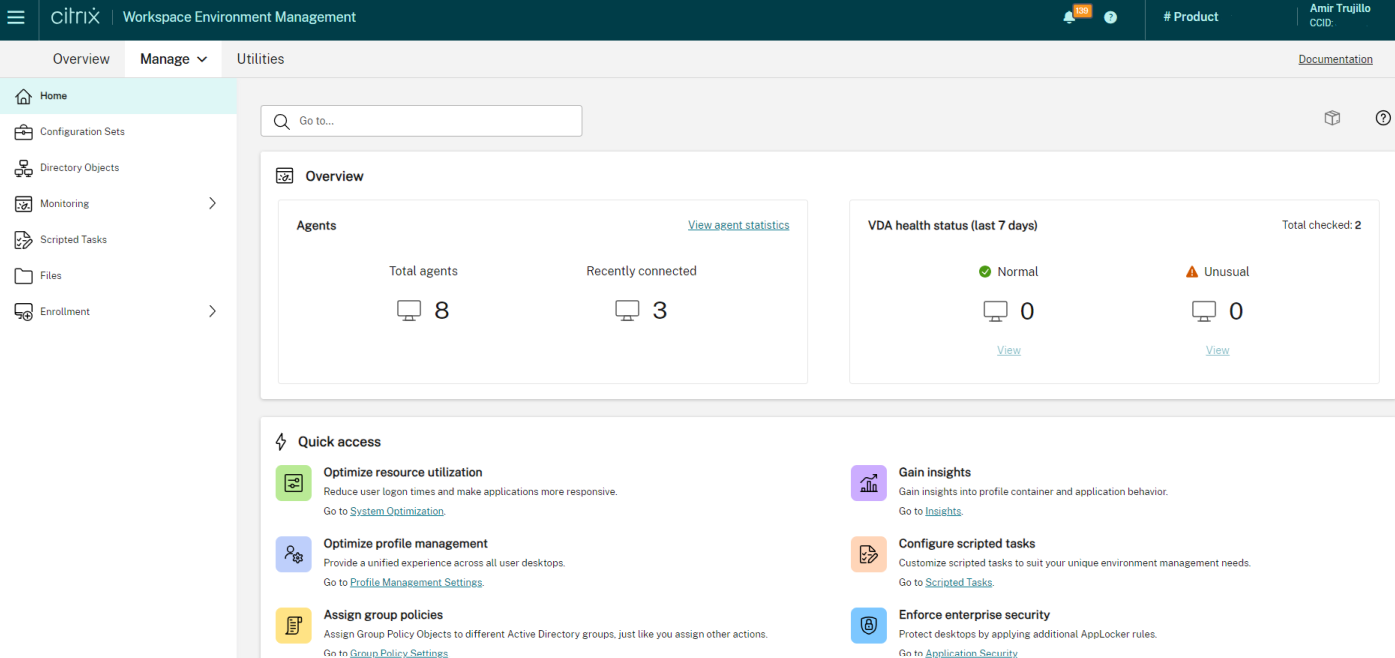Open the help question mark in header
Image resolution: width=1395 pixels, height=658 pixels.
1110,17
